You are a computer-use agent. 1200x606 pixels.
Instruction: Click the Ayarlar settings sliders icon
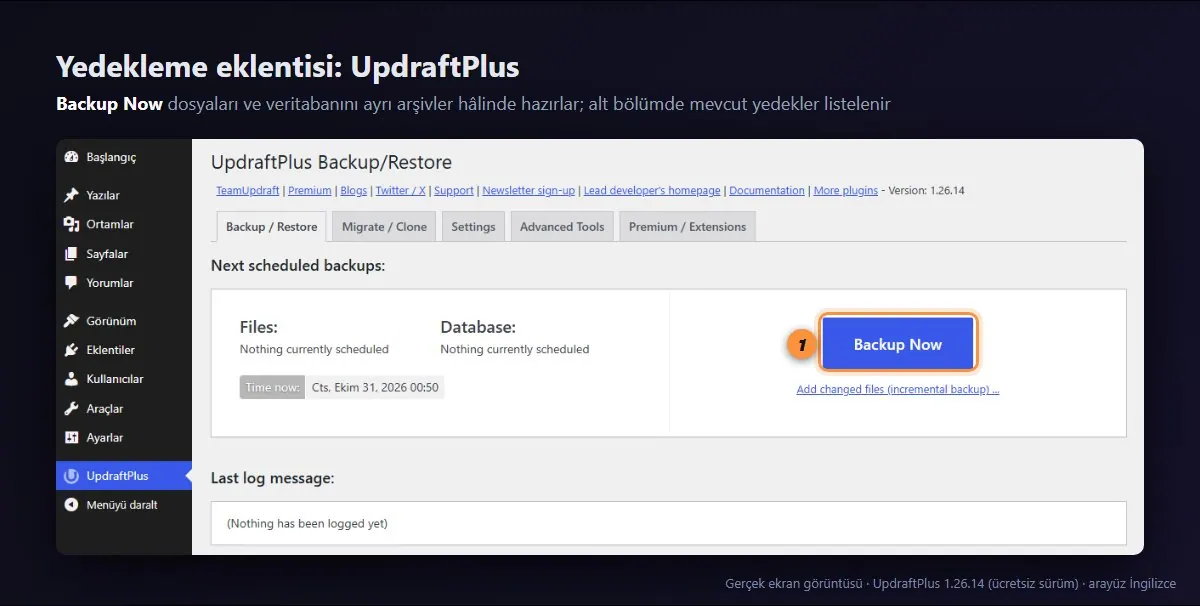71,438
